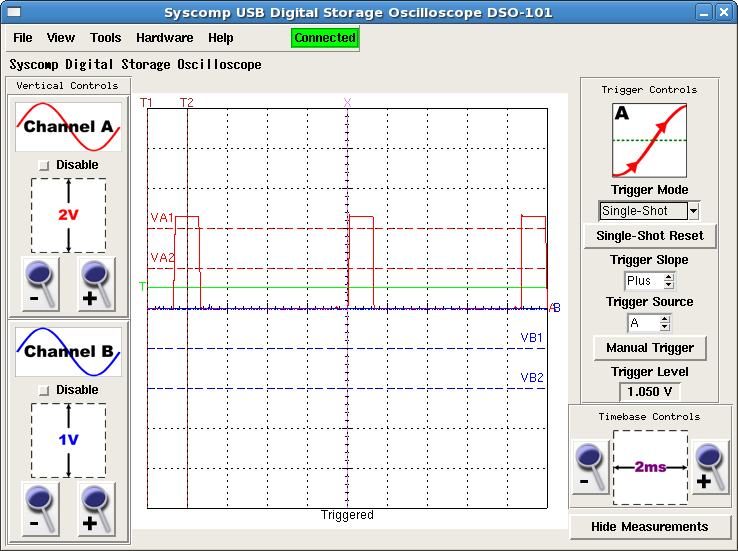Click the Triggered status text

[x=347, y=515]
